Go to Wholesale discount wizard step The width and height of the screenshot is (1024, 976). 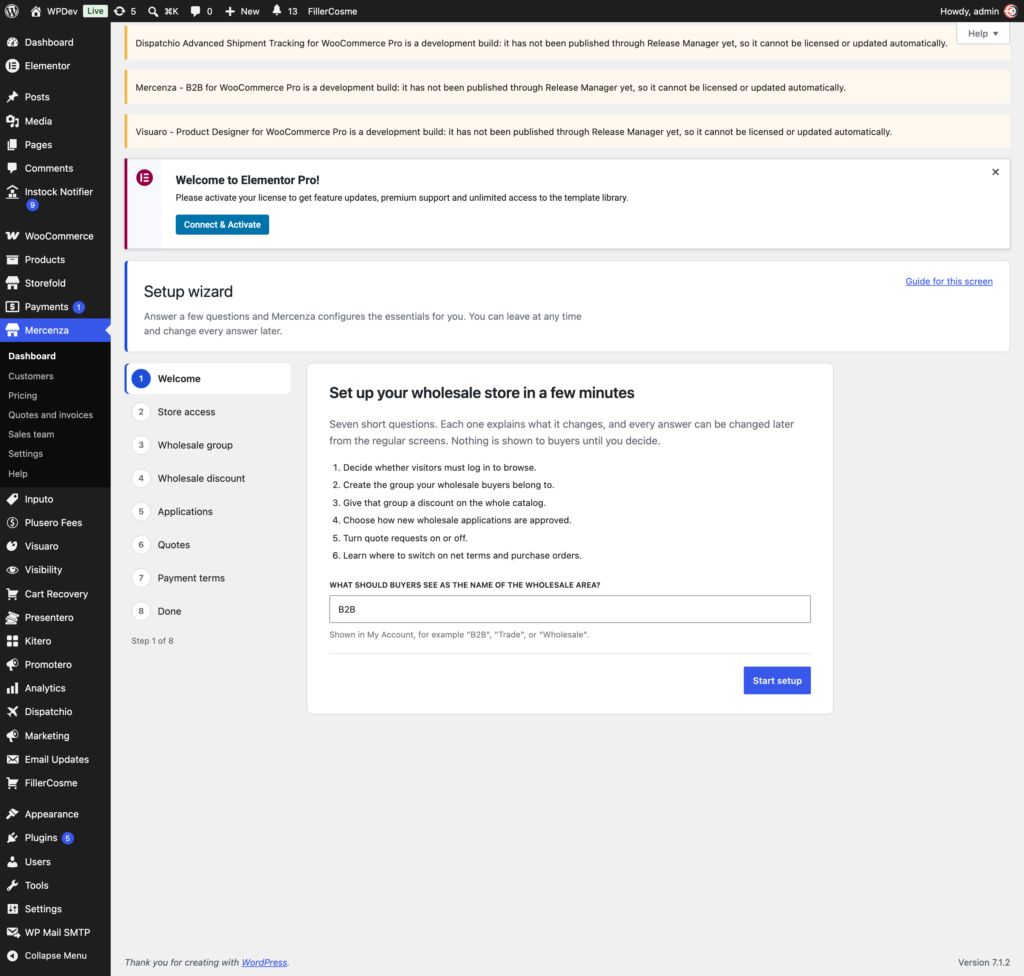click(208, 478)
